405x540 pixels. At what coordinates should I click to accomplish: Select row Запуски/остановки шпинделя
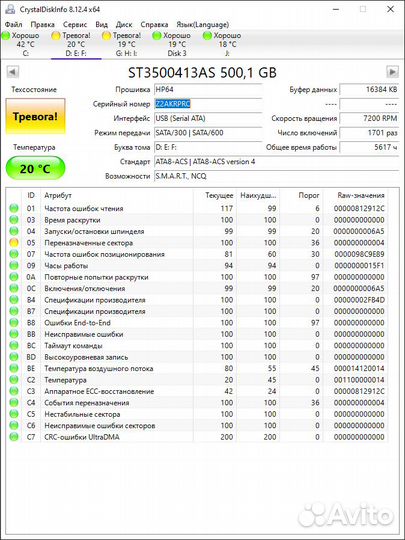pyautogui.click(x=197, y=231)
